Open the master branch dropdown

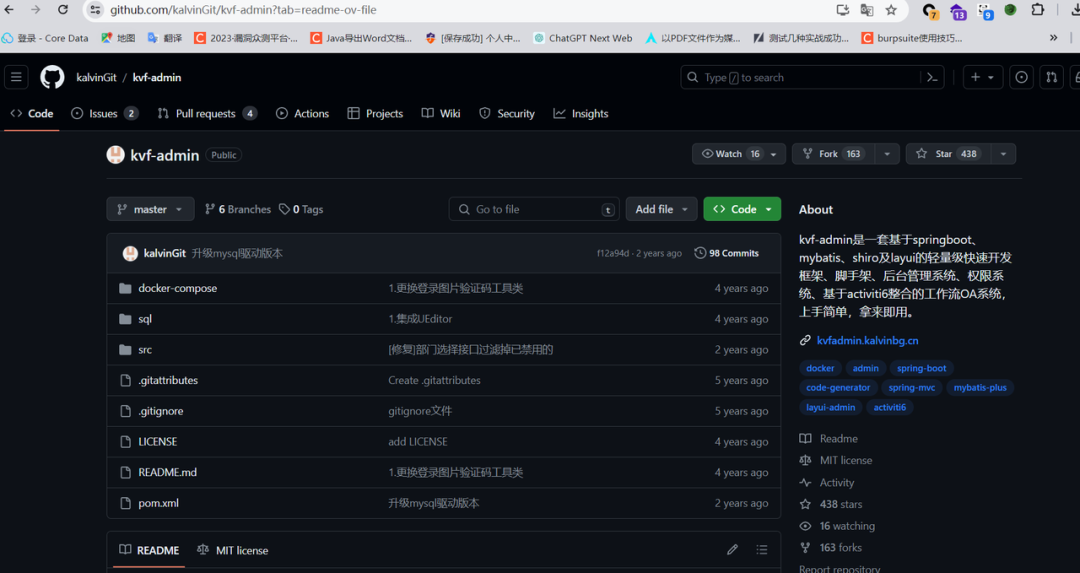[150, 209]
